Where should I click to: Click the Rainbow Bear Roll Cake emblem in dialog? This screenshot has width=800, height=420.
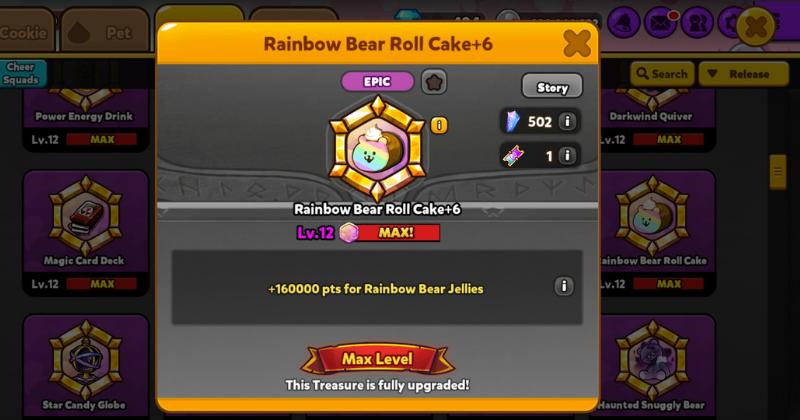tap(377, 149)
